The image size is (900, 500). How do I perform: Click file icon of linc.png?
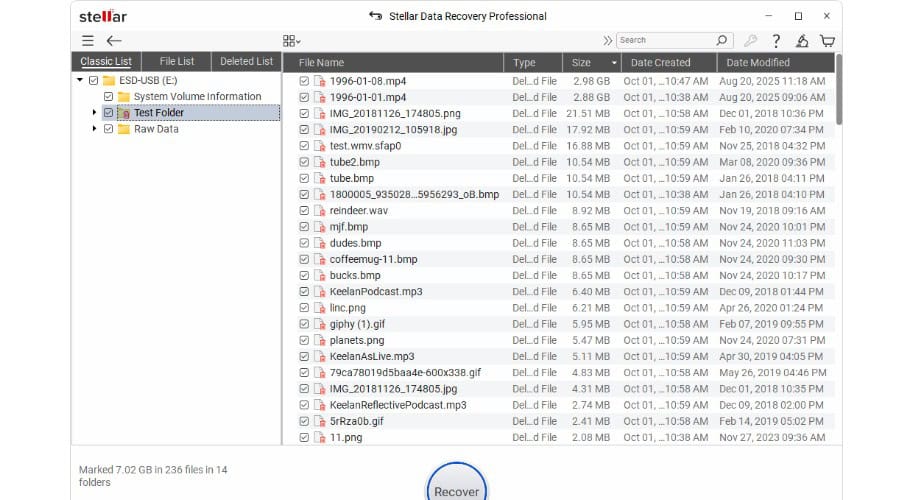tap(320, 308)
